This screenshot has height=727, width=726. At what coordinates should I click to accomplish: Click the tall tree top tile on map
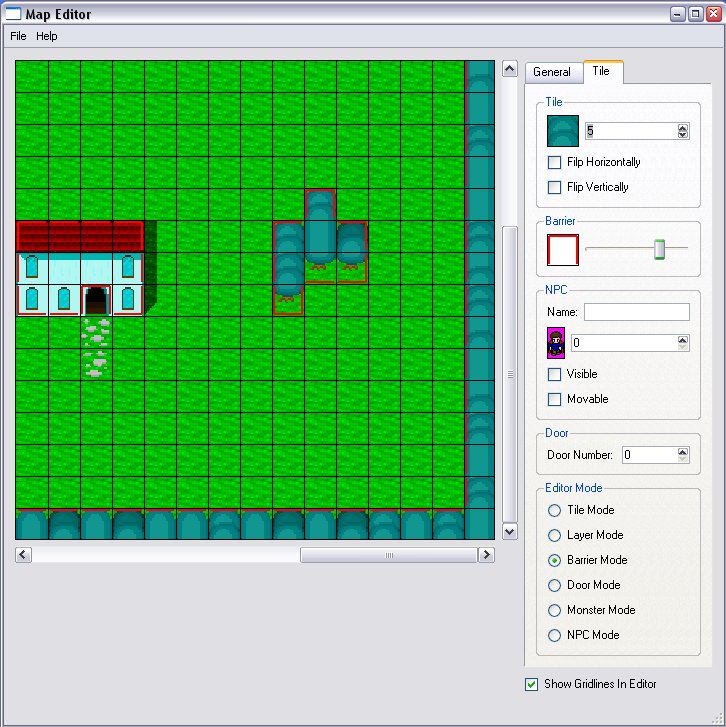click(x=320, y=205)
